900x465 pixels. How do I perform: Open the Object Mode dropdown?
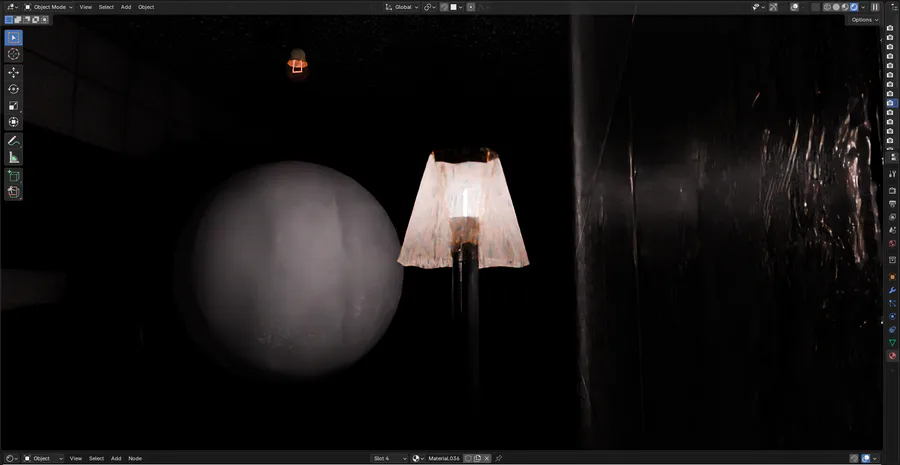coord(49,7)
